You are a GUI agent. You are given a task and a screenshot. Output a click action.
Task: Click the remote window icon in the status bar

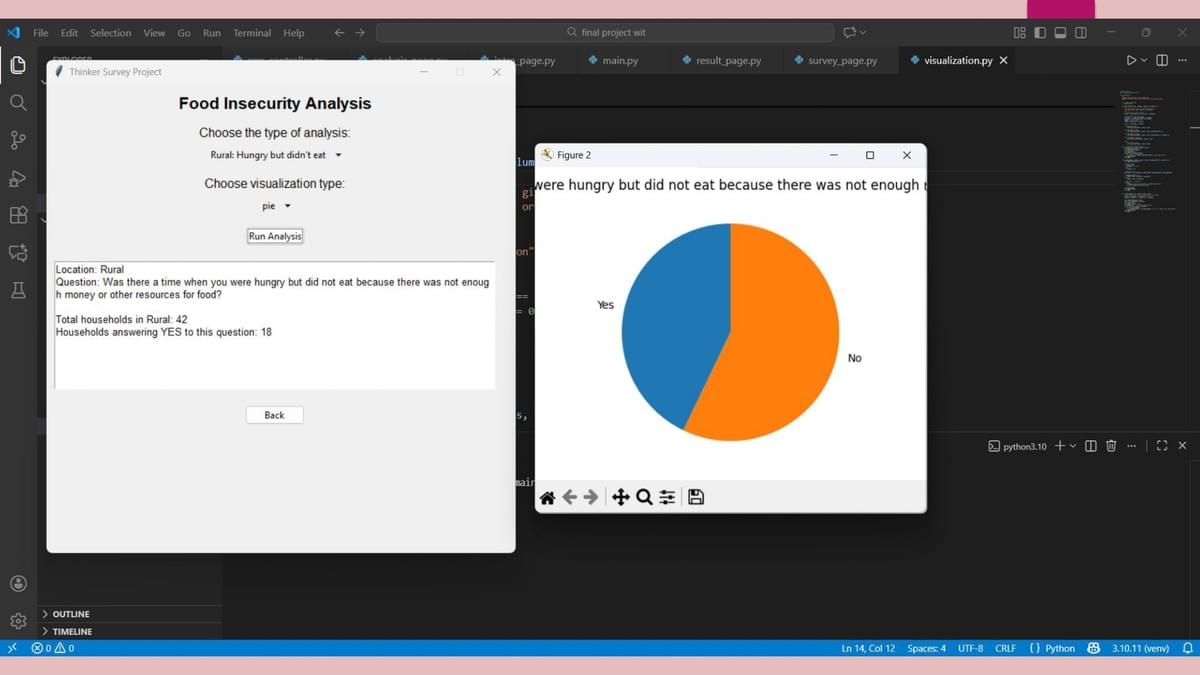[12, 648]
